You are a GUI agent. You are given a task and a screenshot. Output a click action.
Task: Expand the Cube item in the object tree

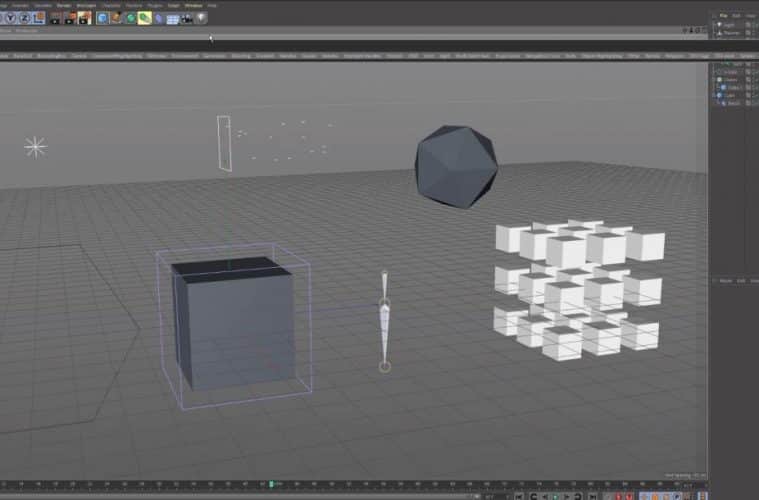[716, 95]
